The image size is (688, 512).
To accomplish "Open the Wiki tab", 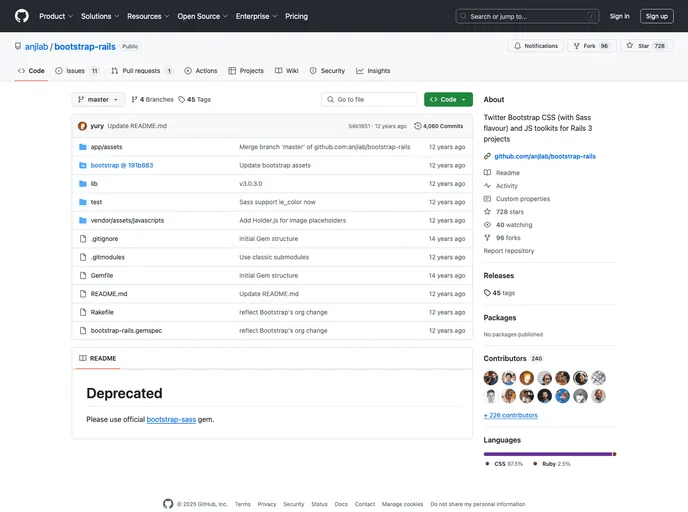I will click(287, 71).
